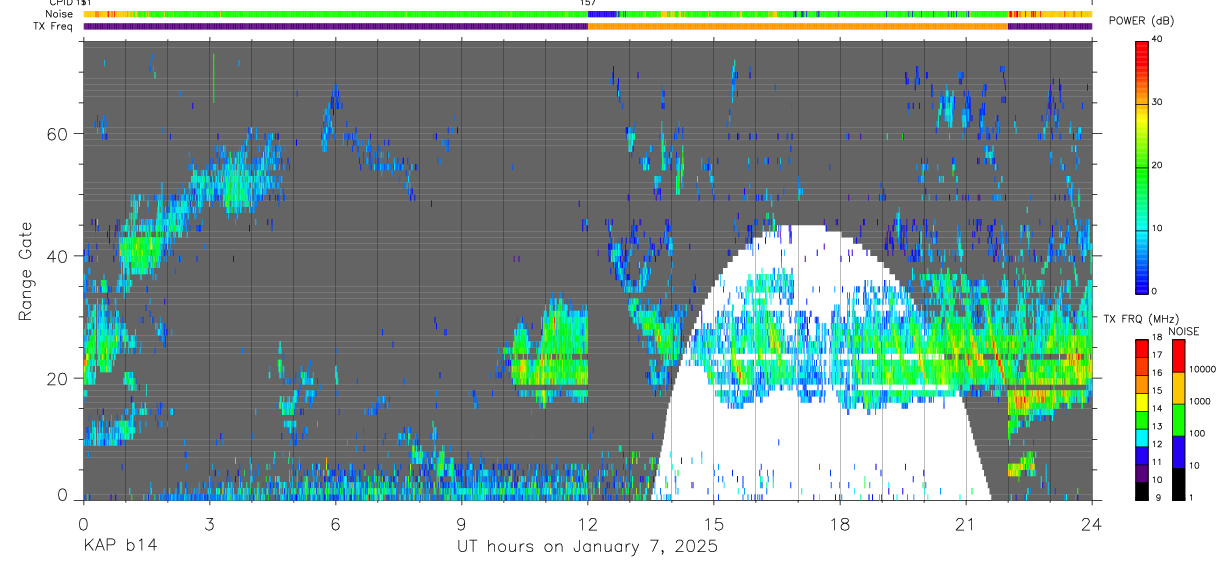The height and width of the screenshot is (567, 1228).
Task: Pick the green 13–14 MHz swatch in TX FRQ
Action: [1142, 420]
